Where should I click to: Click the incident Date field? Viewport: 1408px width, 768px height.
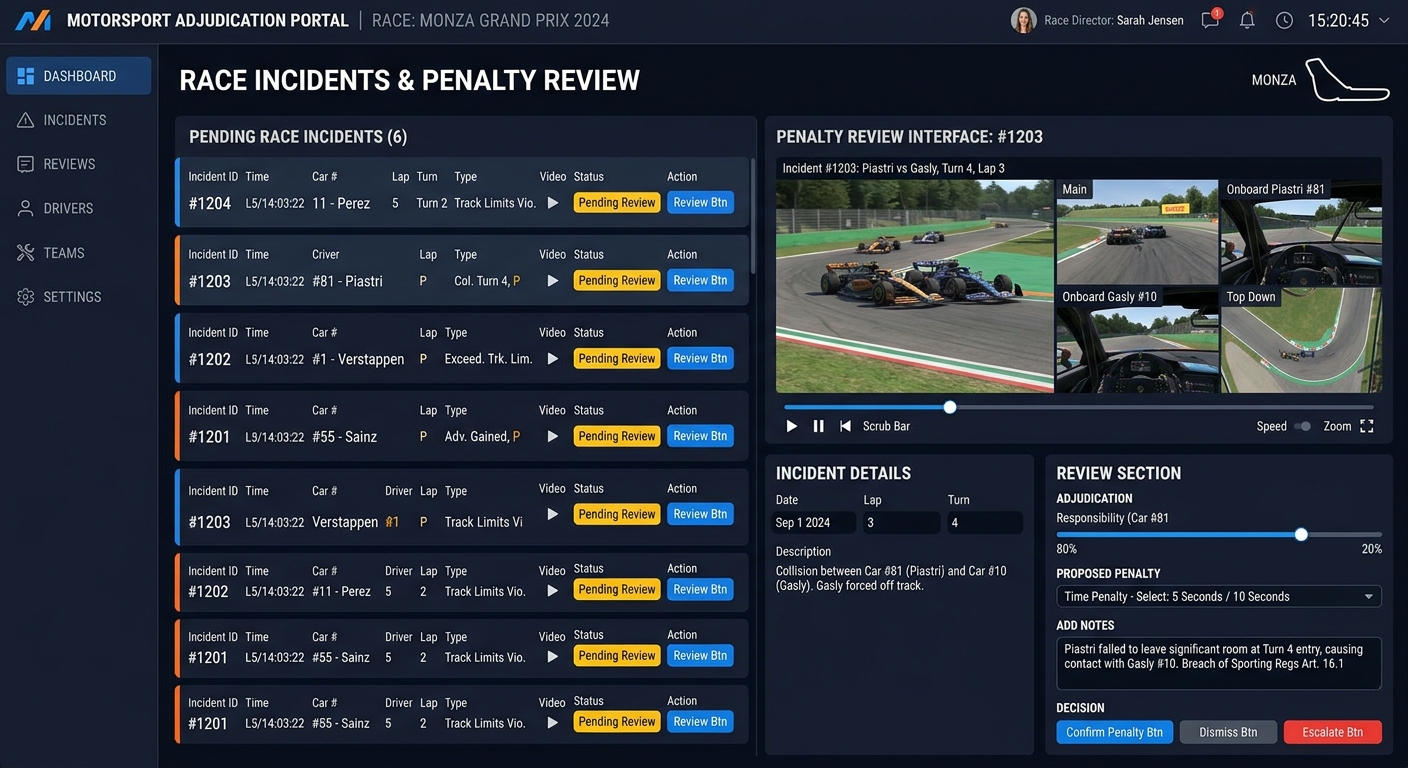pyautogui.click(x=815, y=522)
